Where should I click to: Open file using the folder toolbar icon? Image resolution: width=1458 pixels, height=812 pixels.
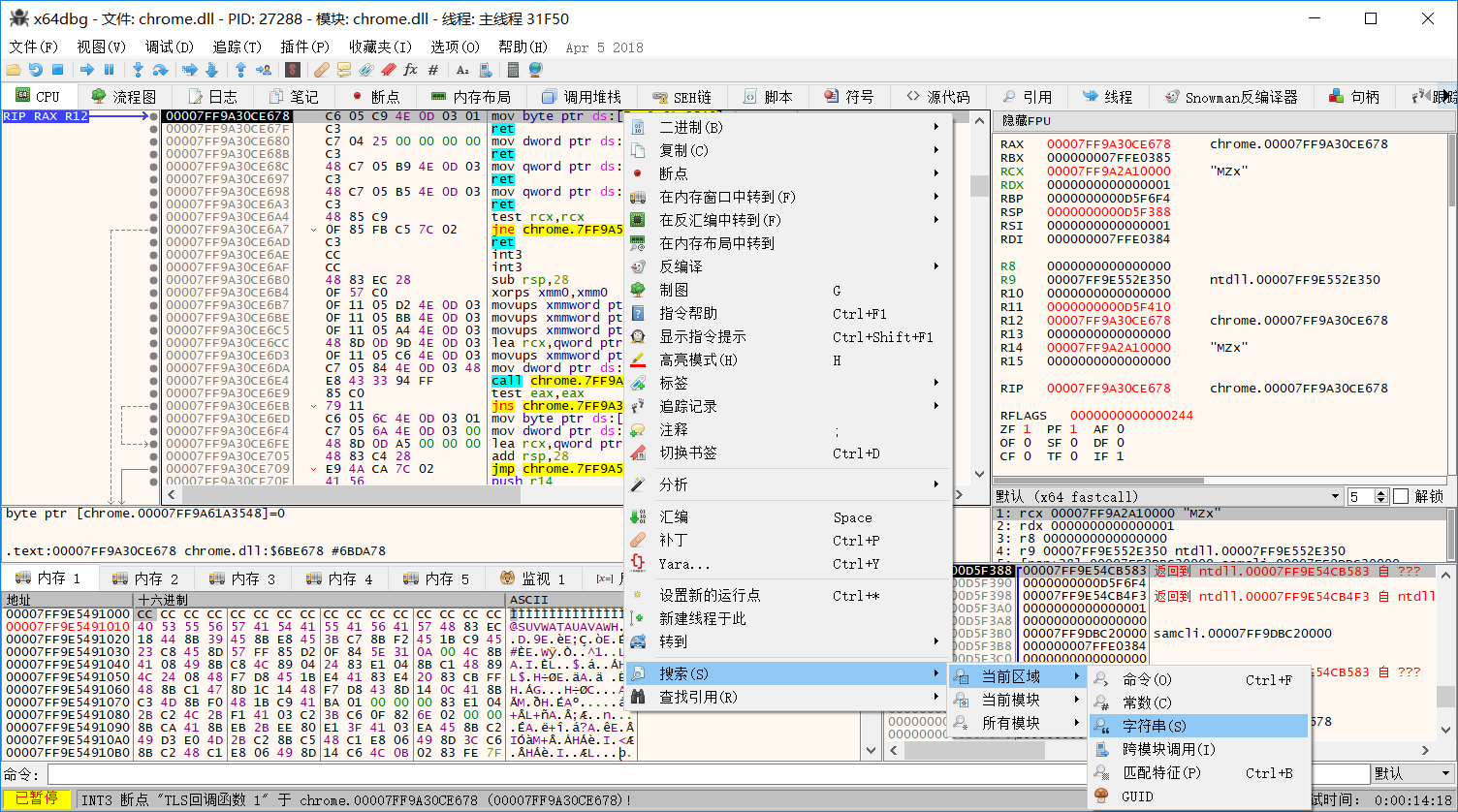(x=14, y=70)
